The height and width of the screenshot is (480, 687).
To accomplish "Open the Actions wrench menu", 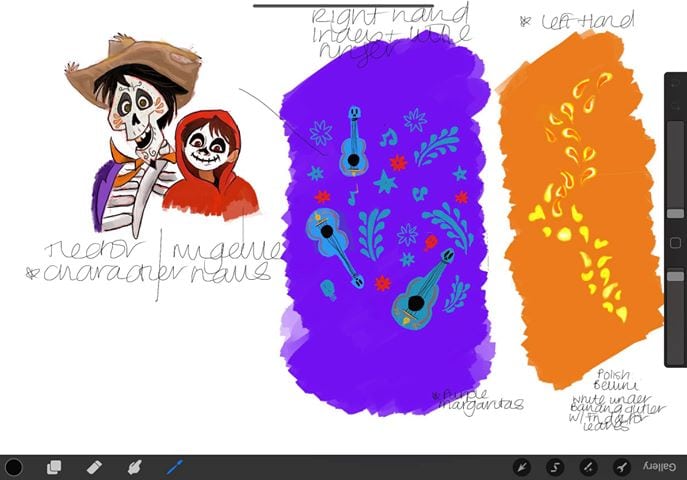I will [x=622, y=467].
